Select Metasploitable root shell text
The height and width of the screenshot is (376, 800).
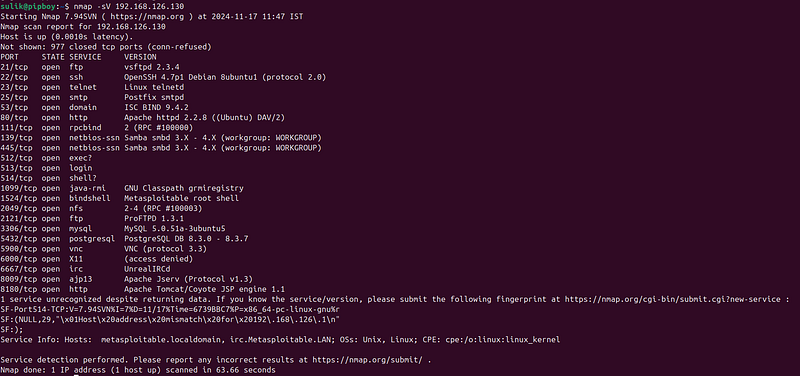(182, 198)
